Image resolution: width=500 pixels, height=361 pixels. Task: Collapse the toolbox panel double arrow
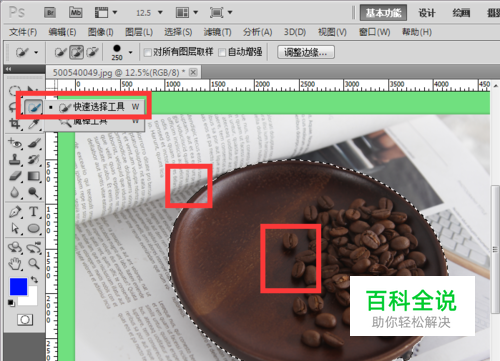pyautogui.click(x=9, y=69)
